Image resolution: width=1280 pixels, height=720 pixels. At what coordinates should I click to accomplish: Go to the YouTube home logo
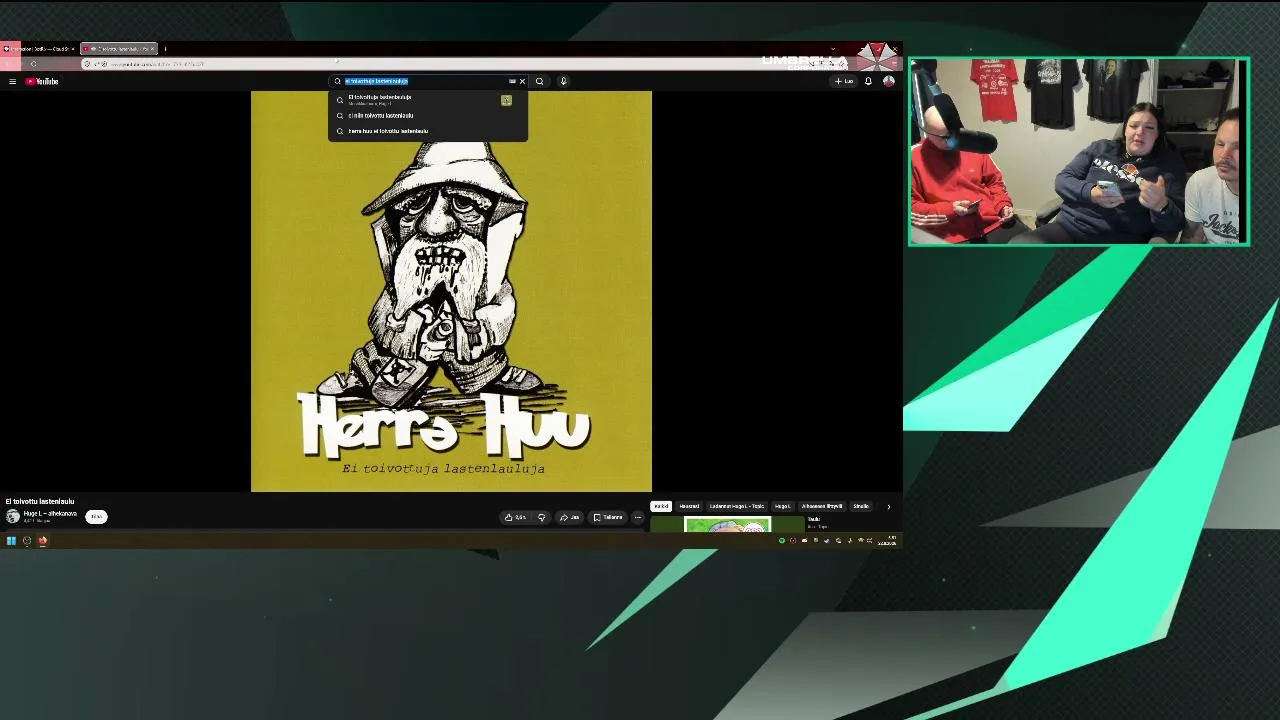pyautogui.click(x=42, y=81)
